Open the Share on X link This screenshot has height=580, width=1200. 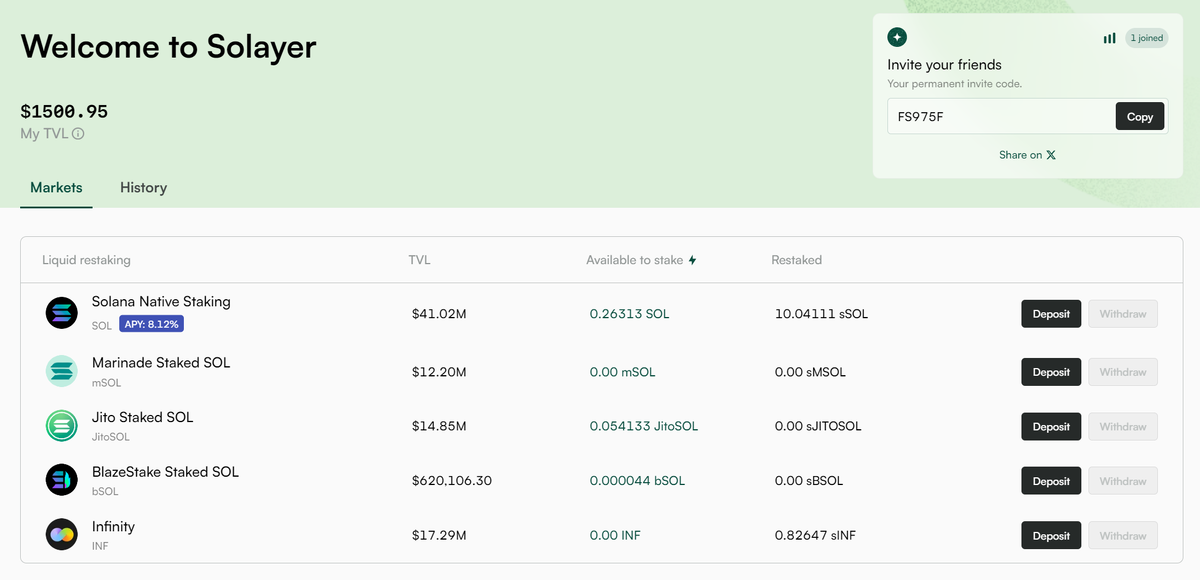[1027, 155]
